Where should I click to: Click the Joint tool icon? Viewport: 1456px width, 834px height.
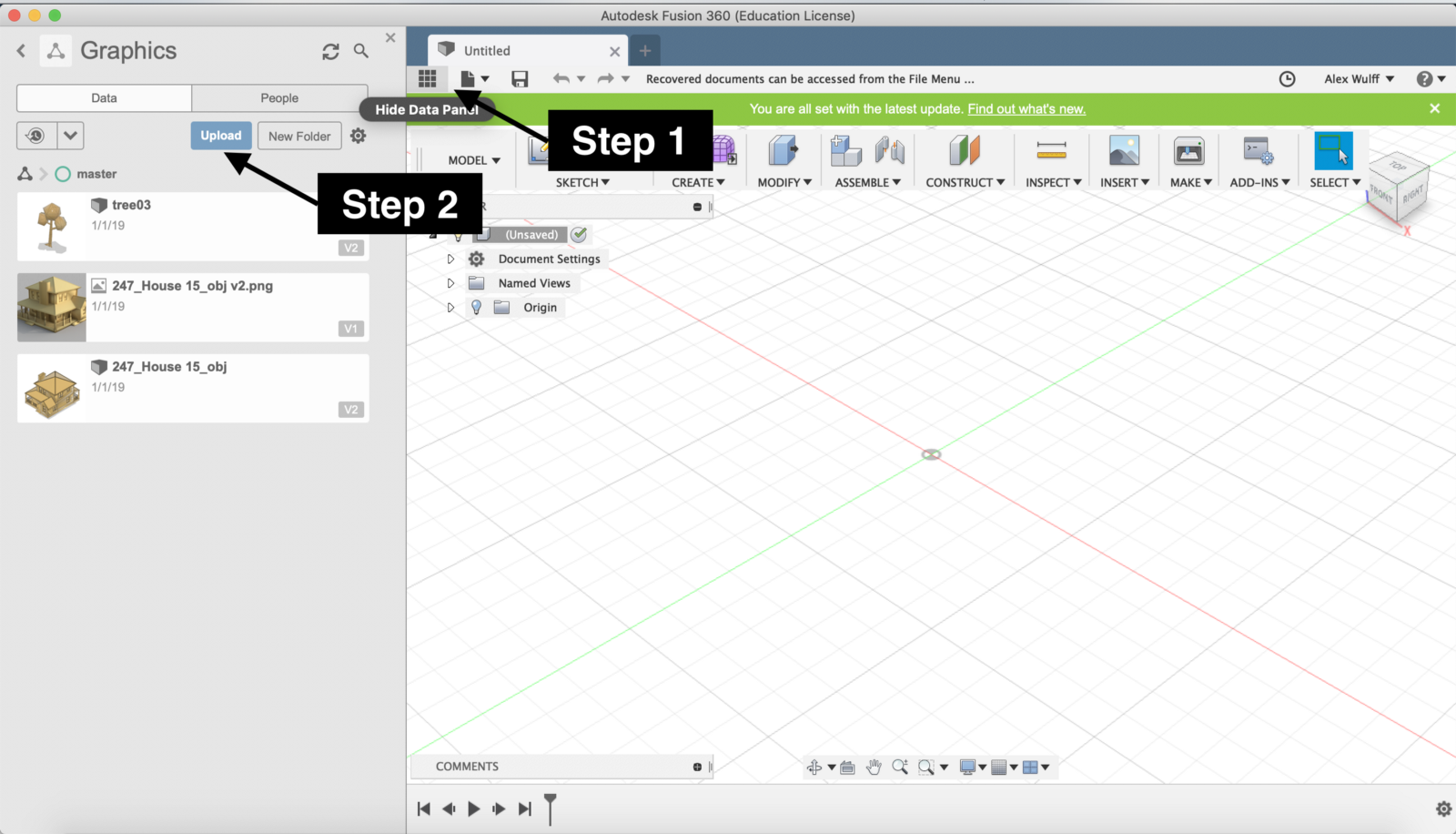tap(889, 150)
